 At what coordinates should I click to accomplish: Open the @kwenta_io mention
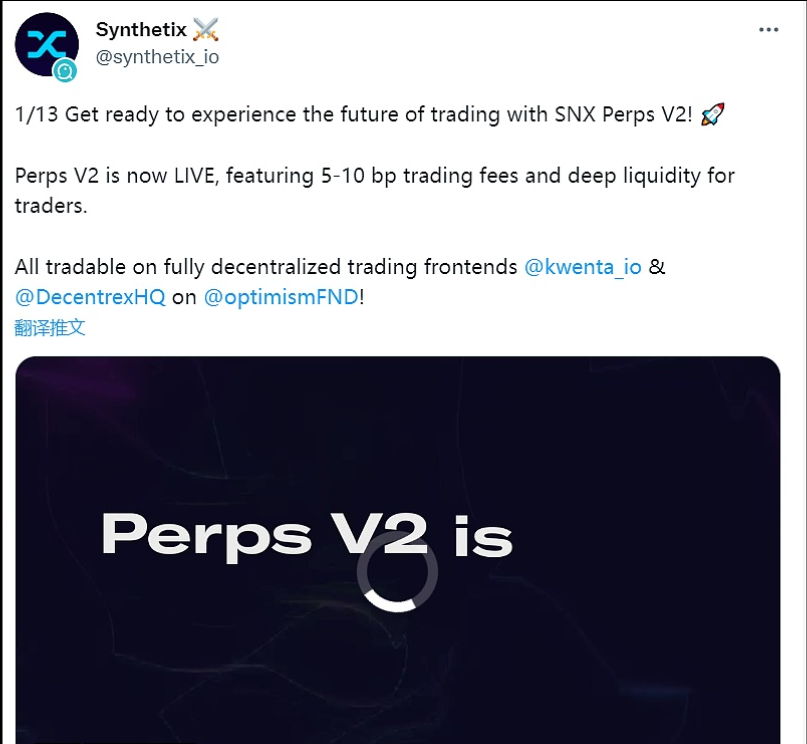(x=582, y=268)
